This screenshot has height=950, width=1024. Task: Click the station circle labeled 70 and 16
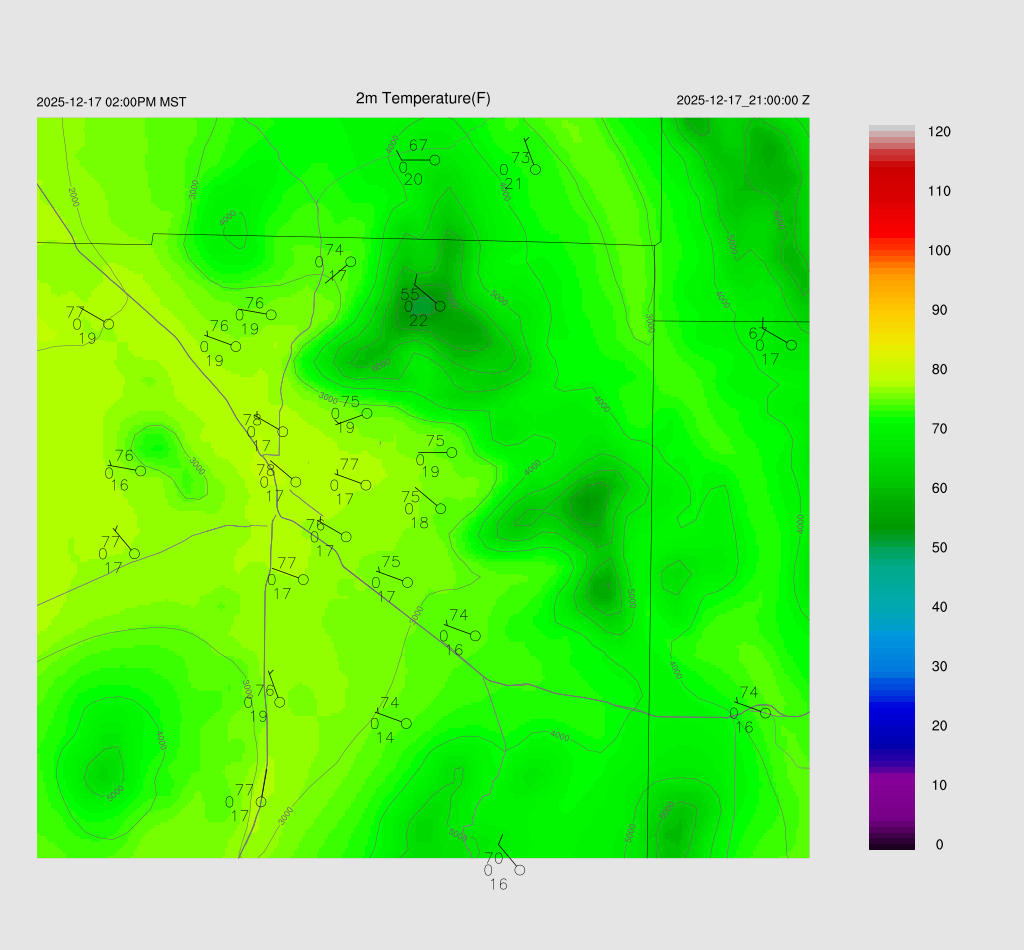(519, 869)
